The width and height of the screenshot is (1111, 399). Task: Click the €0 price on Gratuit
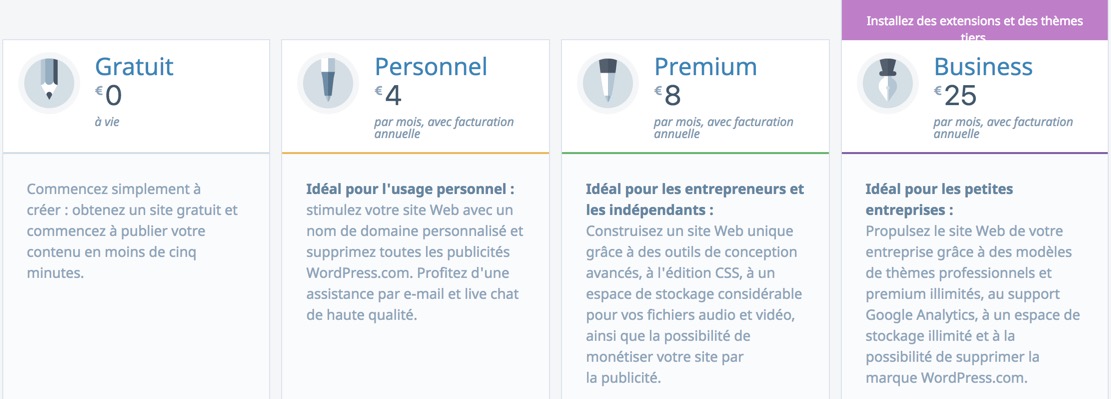109,96
